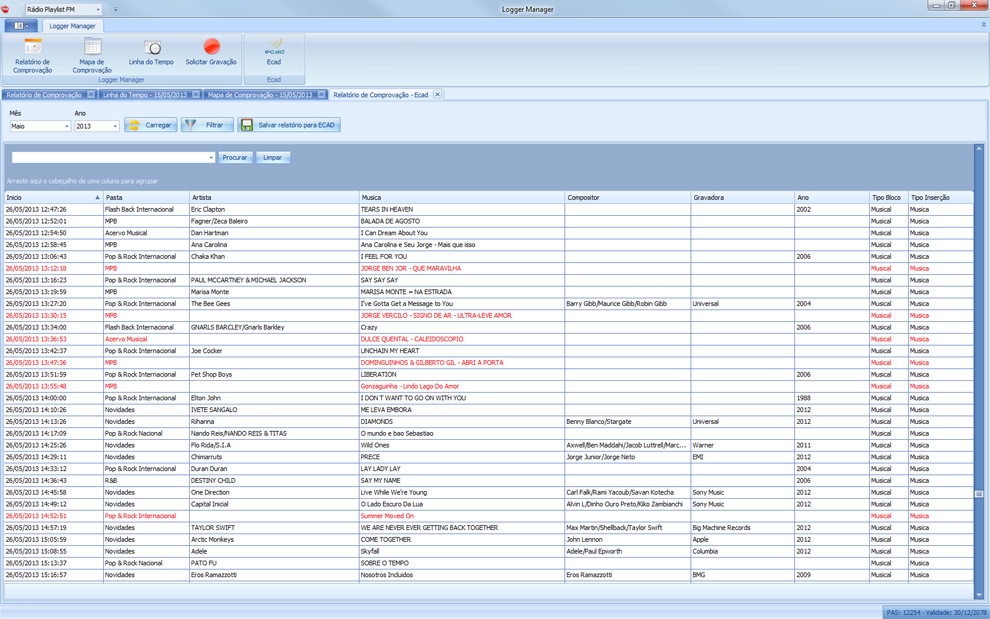
Task: Switch to Relatório de Comprovação document tab
Action: pos(44,95)
